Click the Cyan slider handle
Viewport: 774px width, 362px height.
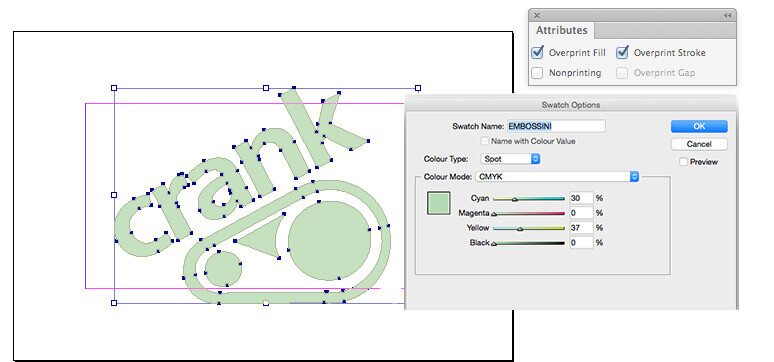click(x=514, y=200)
